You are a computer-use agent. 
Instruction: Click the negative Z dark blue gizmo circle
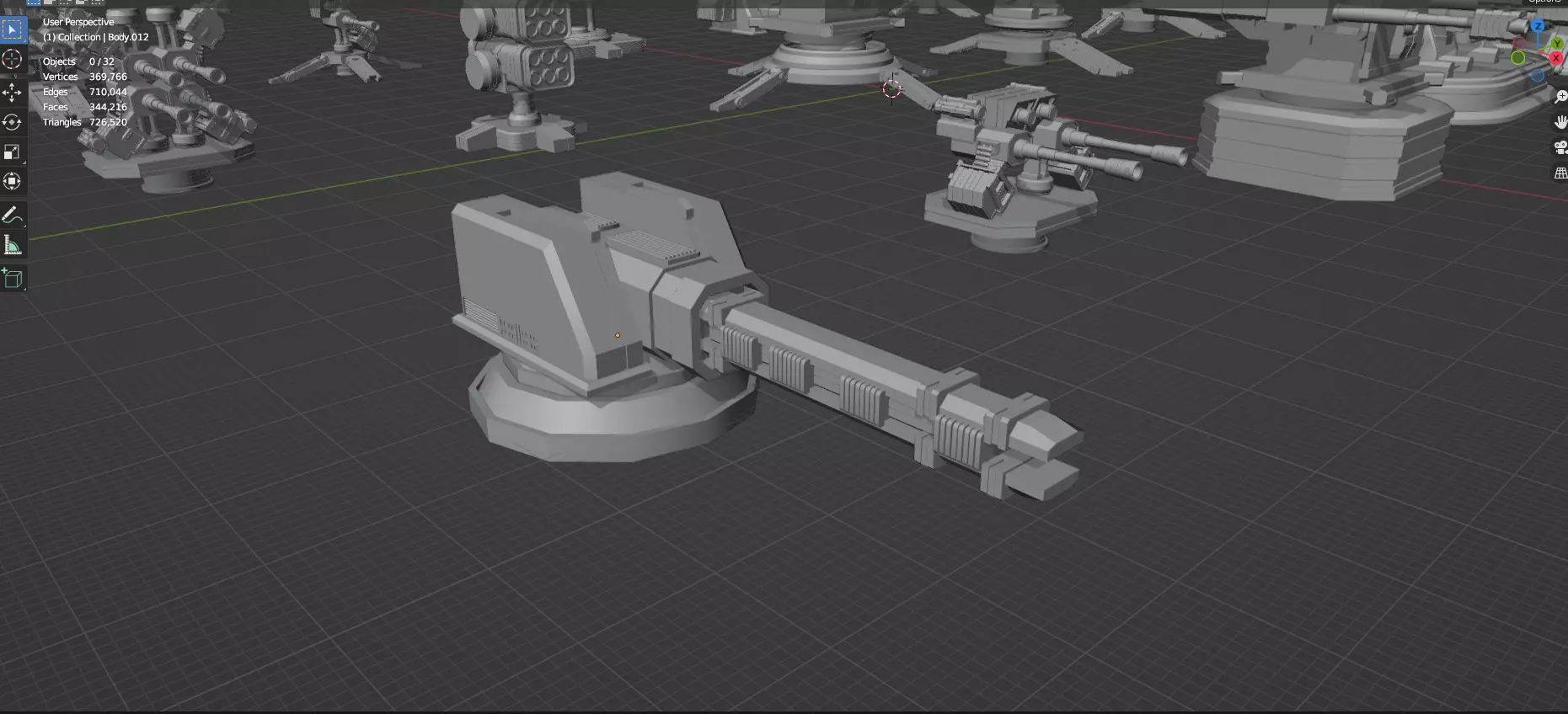[x=1538, y=75]
